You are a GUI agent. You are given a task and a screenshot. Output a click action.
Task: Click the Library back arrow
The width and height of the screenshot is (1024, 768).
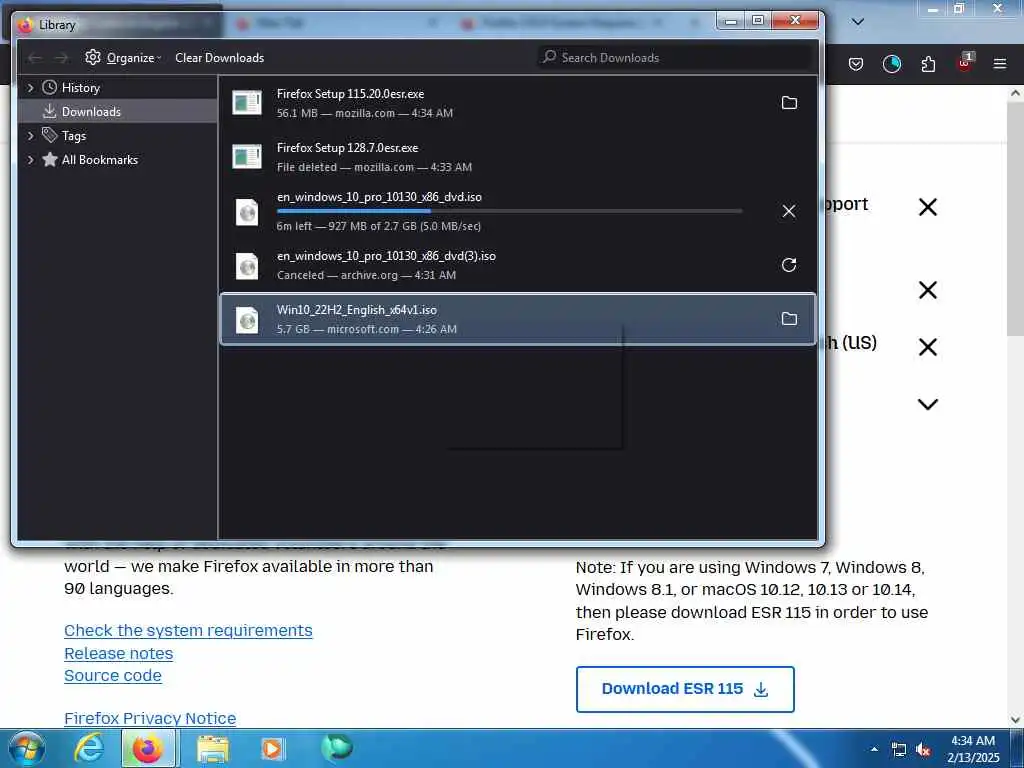click(35, 58)
